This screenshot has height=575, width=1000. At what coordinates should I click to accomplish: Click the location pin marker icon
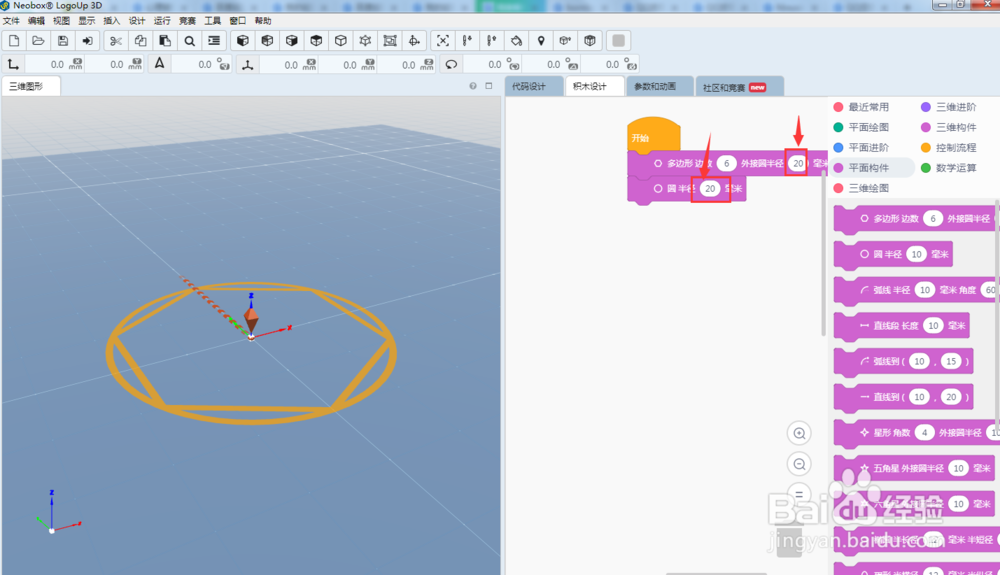(541, 41)
